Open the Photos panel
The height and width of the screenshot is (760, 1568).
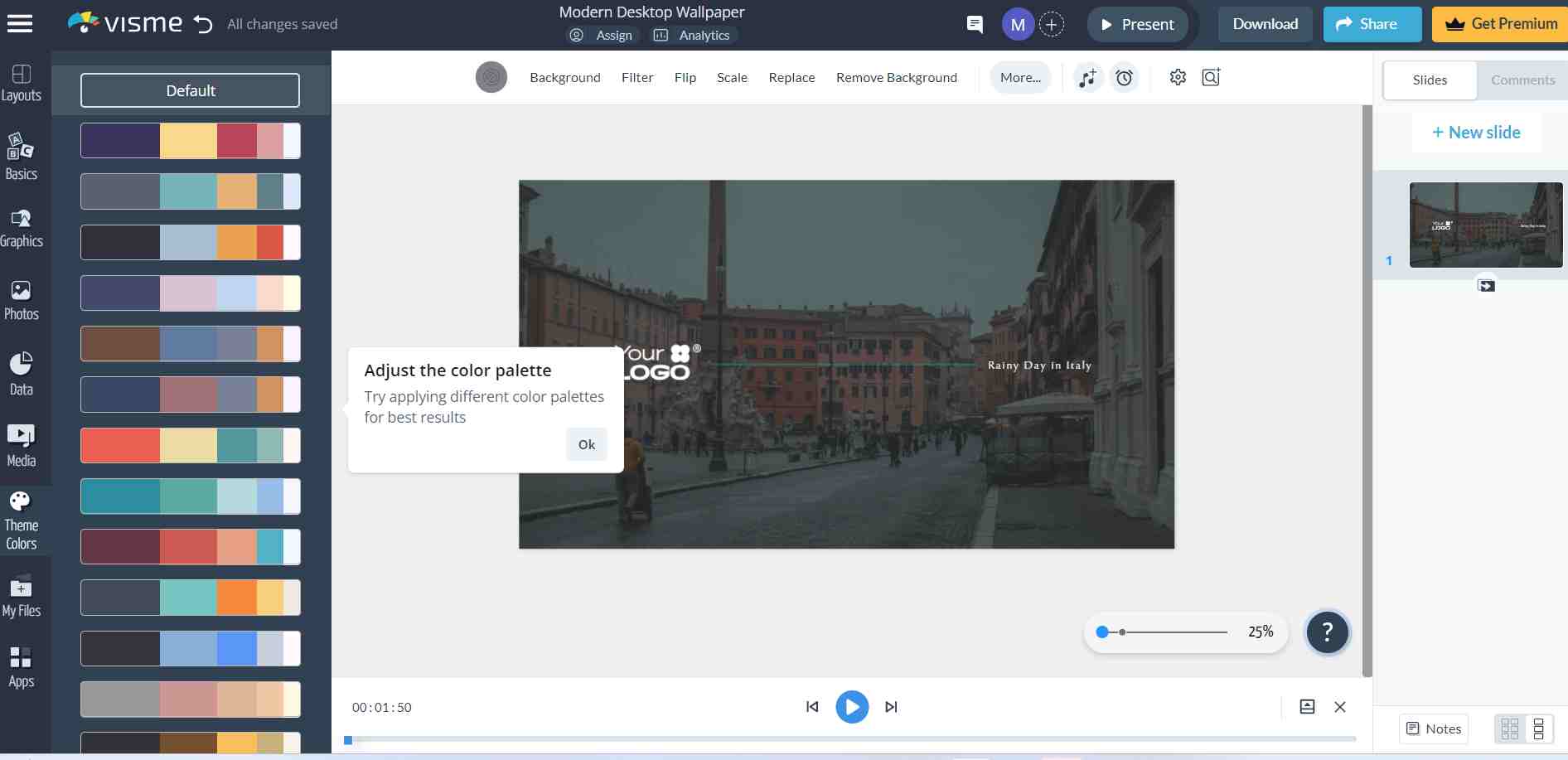tap(22, 300)
